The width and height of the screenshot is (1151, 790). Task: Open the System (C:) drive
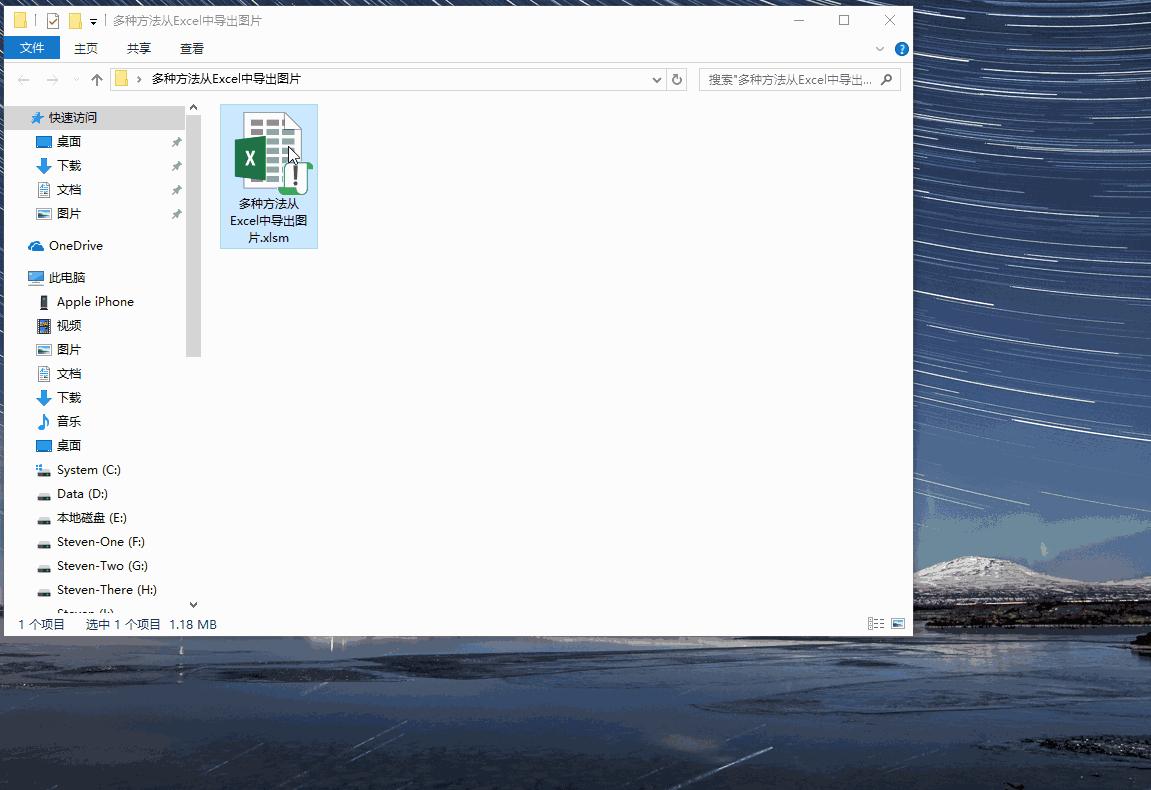tap(89, 470)
